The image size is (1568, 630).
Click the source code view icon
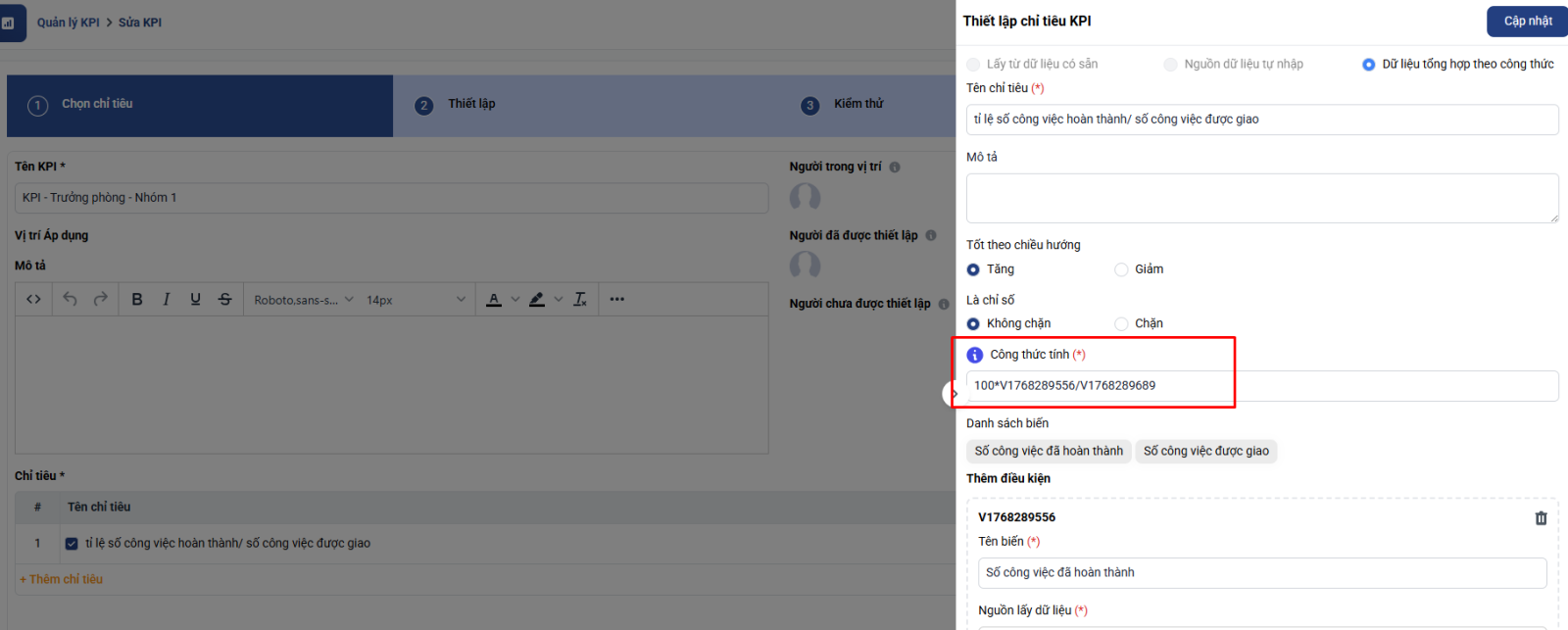[x=33, y=300]
